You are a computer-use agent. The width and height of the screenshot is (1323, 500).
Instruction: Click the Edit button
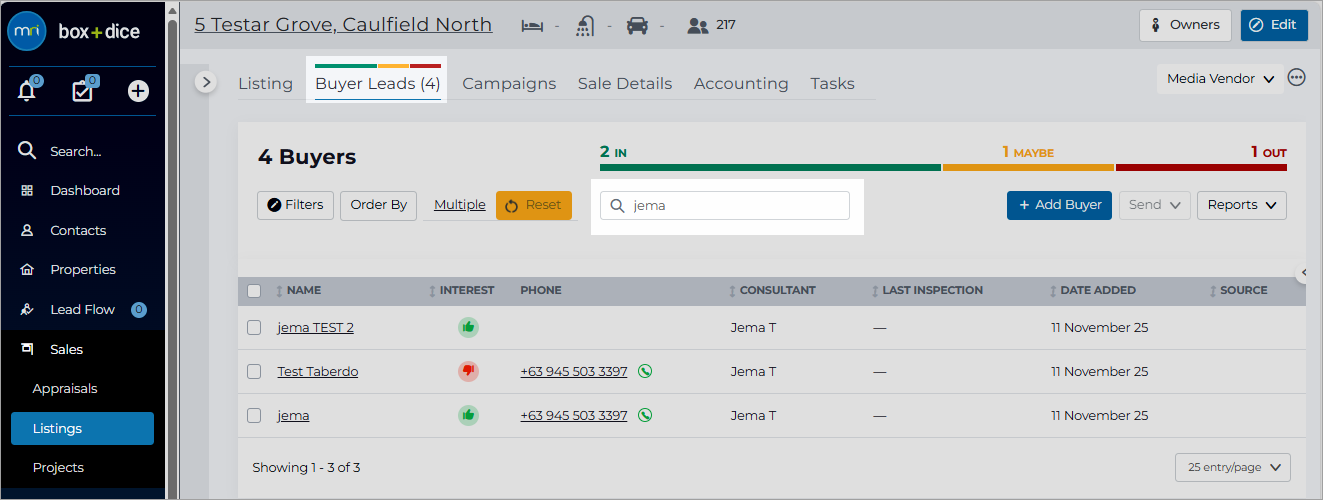tap(1274, 25)
